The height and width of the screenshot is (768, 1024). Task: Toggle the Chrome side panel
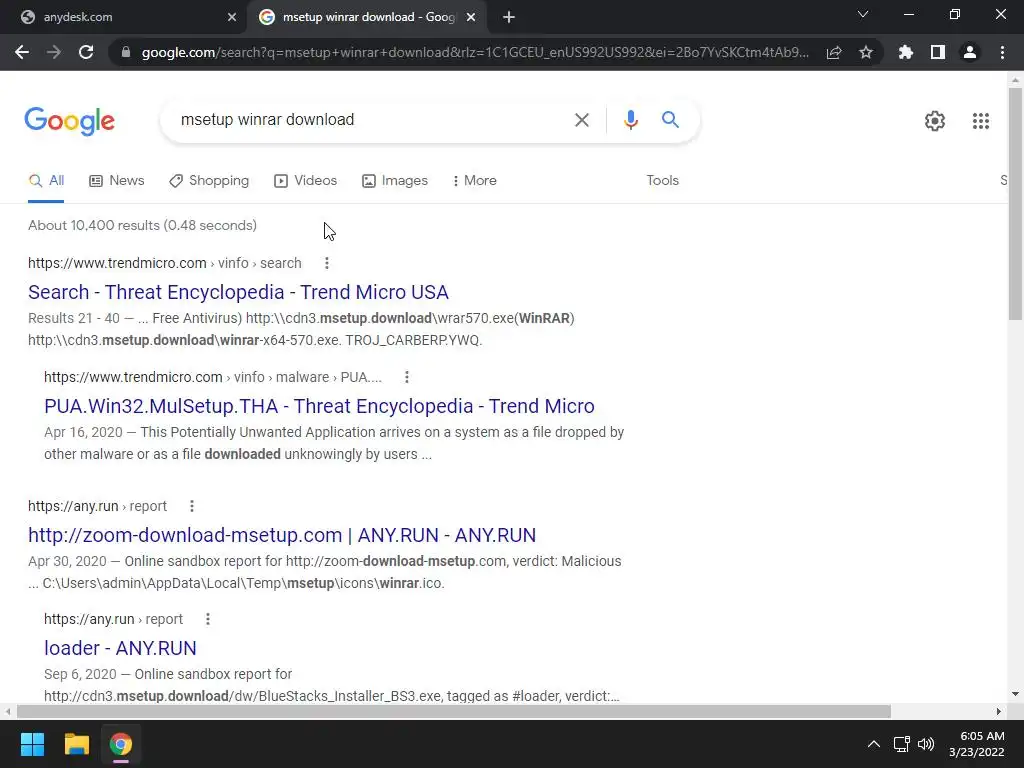[937, 52]
